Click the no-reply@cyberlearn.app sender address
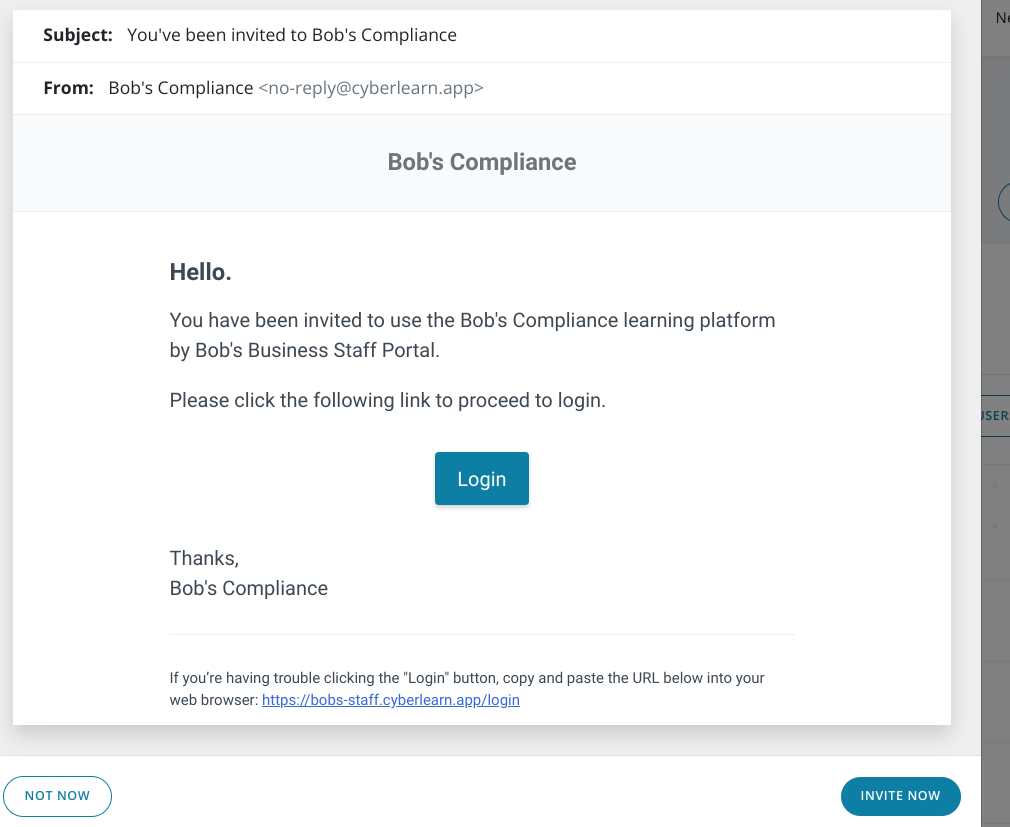Image resolution: width=1010 pixels, height=827 pixels. click(371, 88)
